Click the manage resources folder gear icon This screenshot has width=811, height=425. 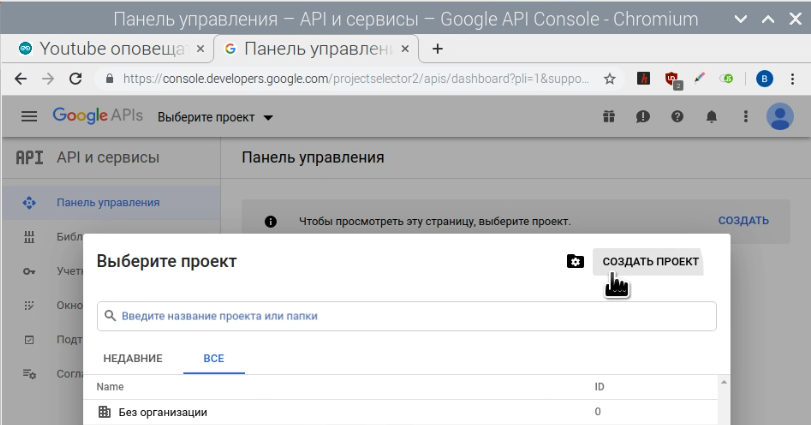(x=575, y=262)
